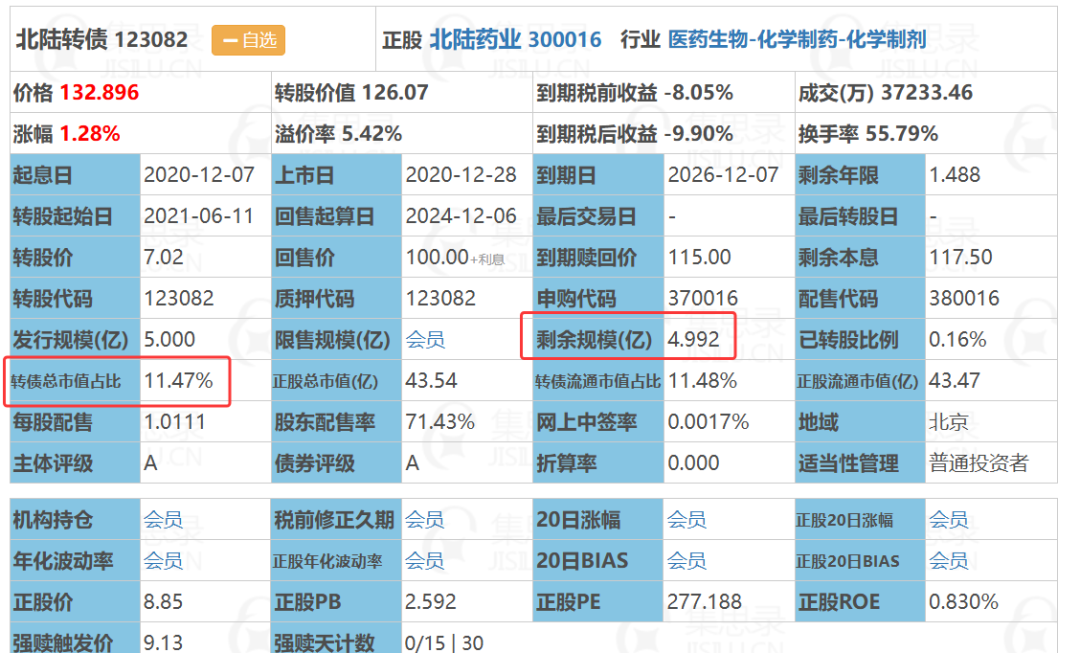Click the 会员 link beside 机构持仓
1080x653 pixels.
pos(163,519)
